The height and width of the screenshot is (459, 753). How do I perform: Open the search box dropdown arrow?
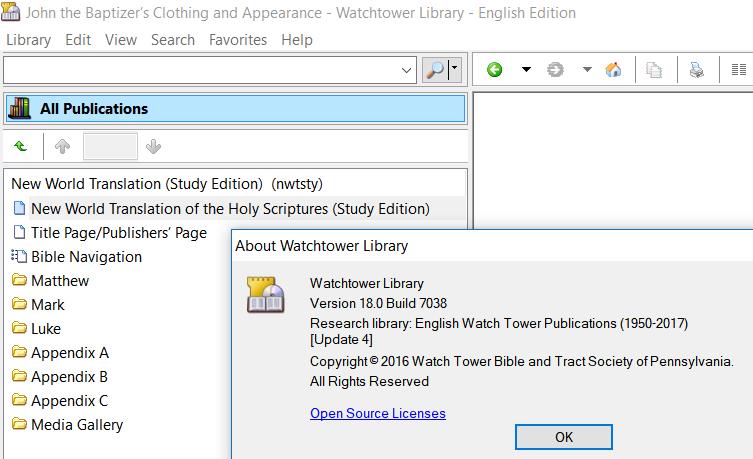coord(407,70)
